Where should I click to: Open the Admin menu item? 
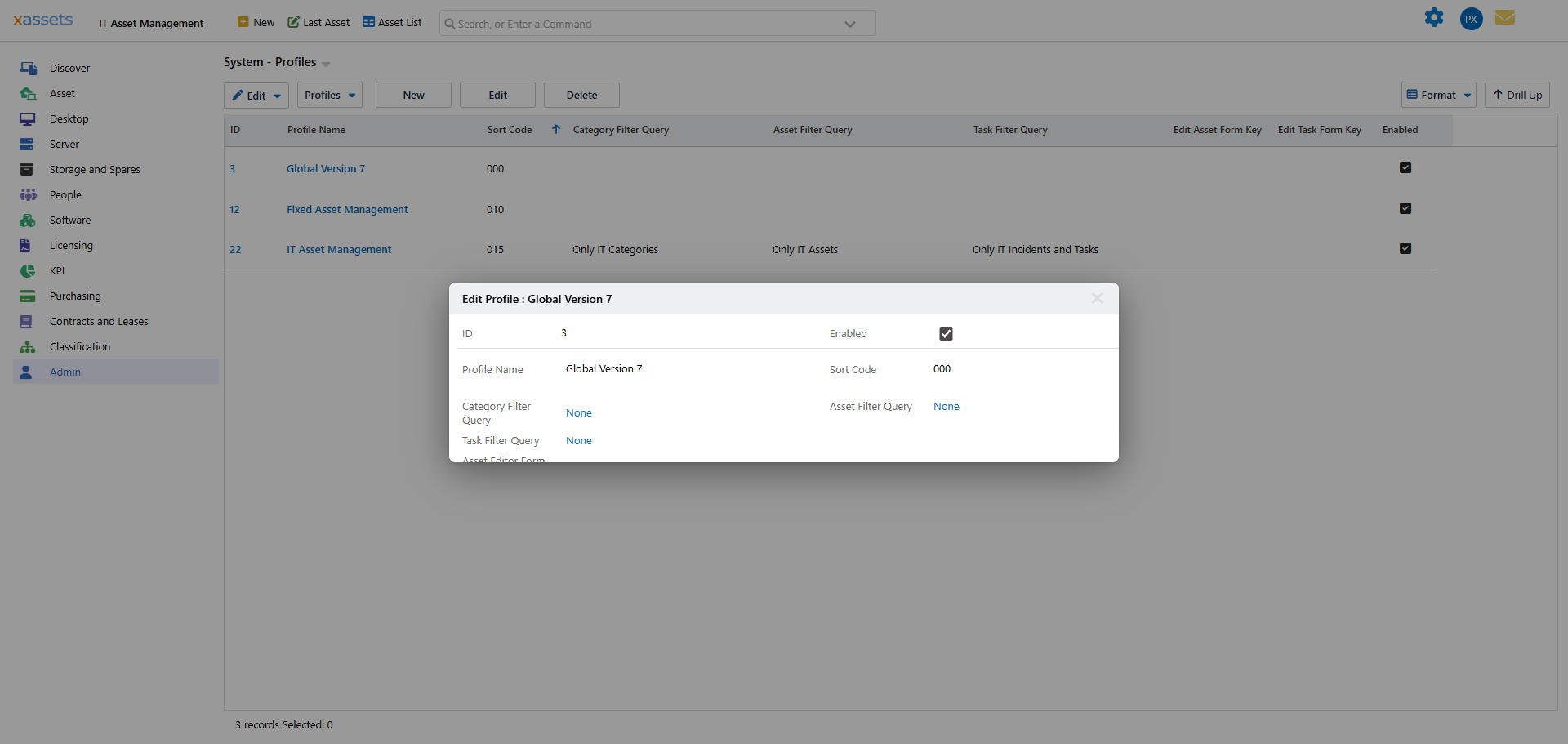pos(65,372)
